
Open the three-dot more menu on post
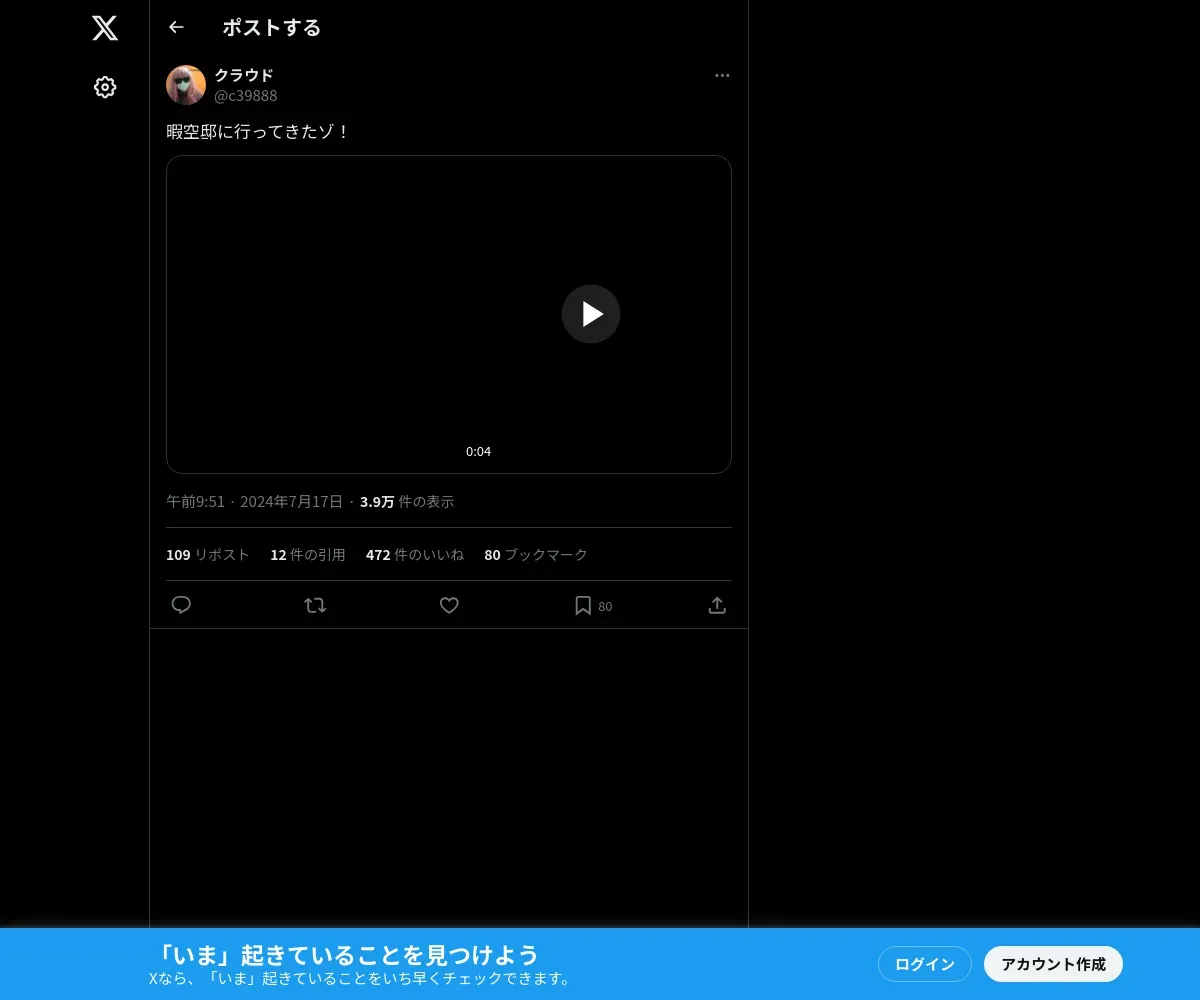[722, 75]
